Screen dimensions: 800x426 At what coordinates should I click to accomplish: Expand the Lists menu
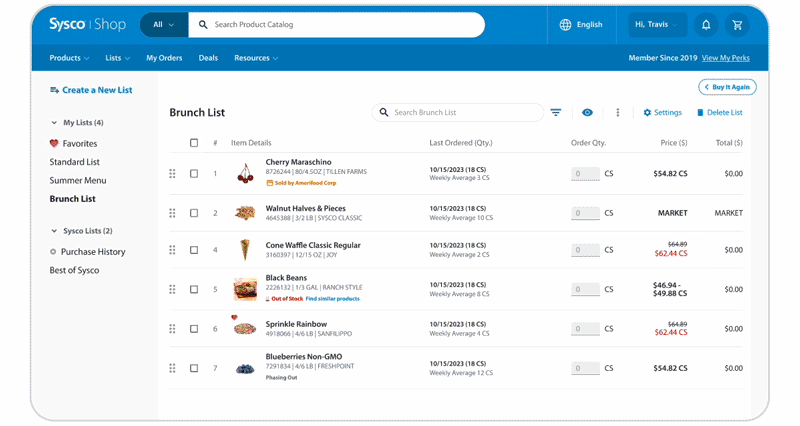[x=118, y=58]
